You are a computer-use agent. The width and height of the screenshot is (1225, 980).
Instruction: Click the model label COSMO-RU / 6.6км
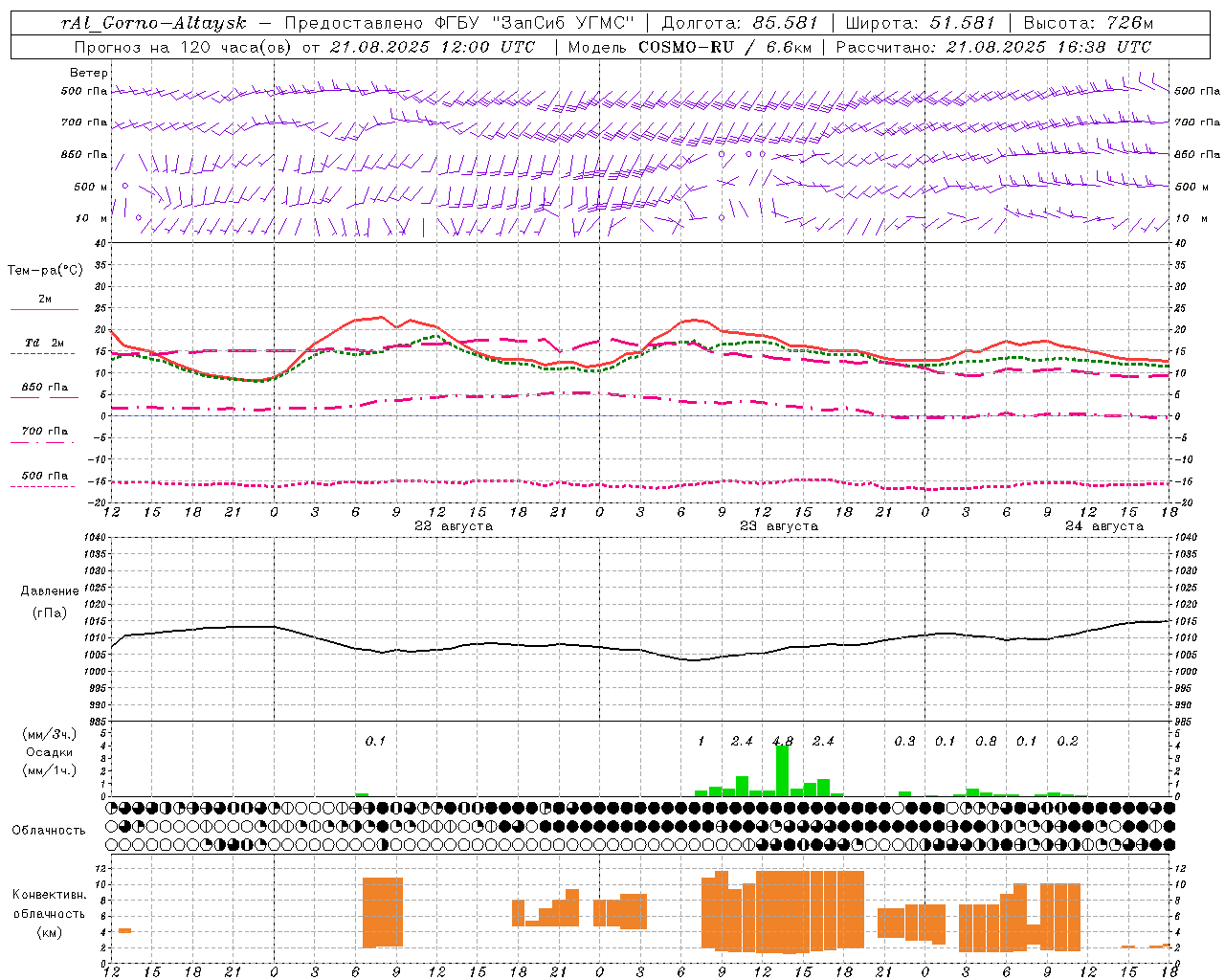click(x=725, y=47)
